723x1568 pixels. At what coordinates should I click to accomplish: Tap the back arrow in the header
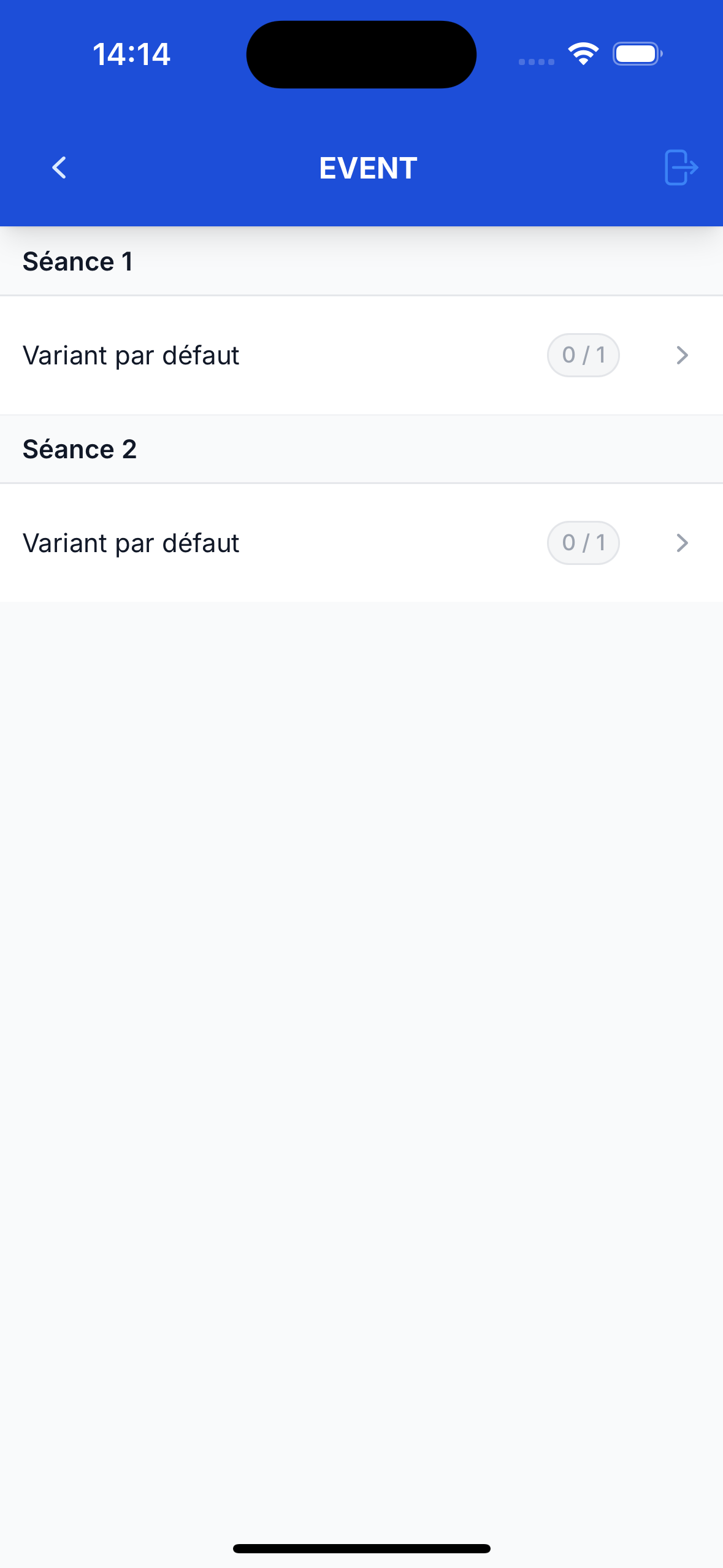[x=59, y=167]
